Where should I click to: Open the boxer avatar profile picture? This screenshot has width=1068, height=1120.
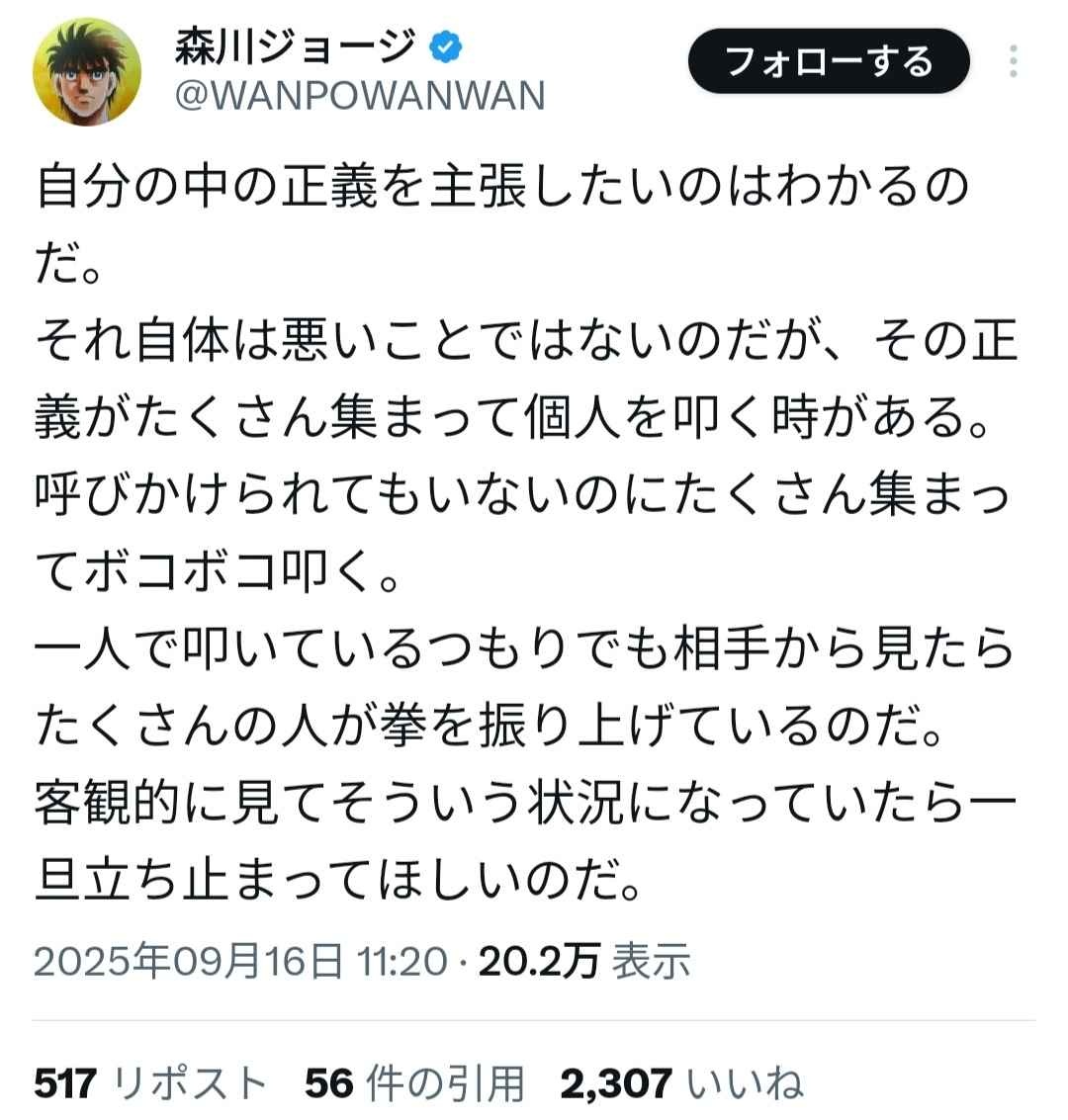click(86, 71)
